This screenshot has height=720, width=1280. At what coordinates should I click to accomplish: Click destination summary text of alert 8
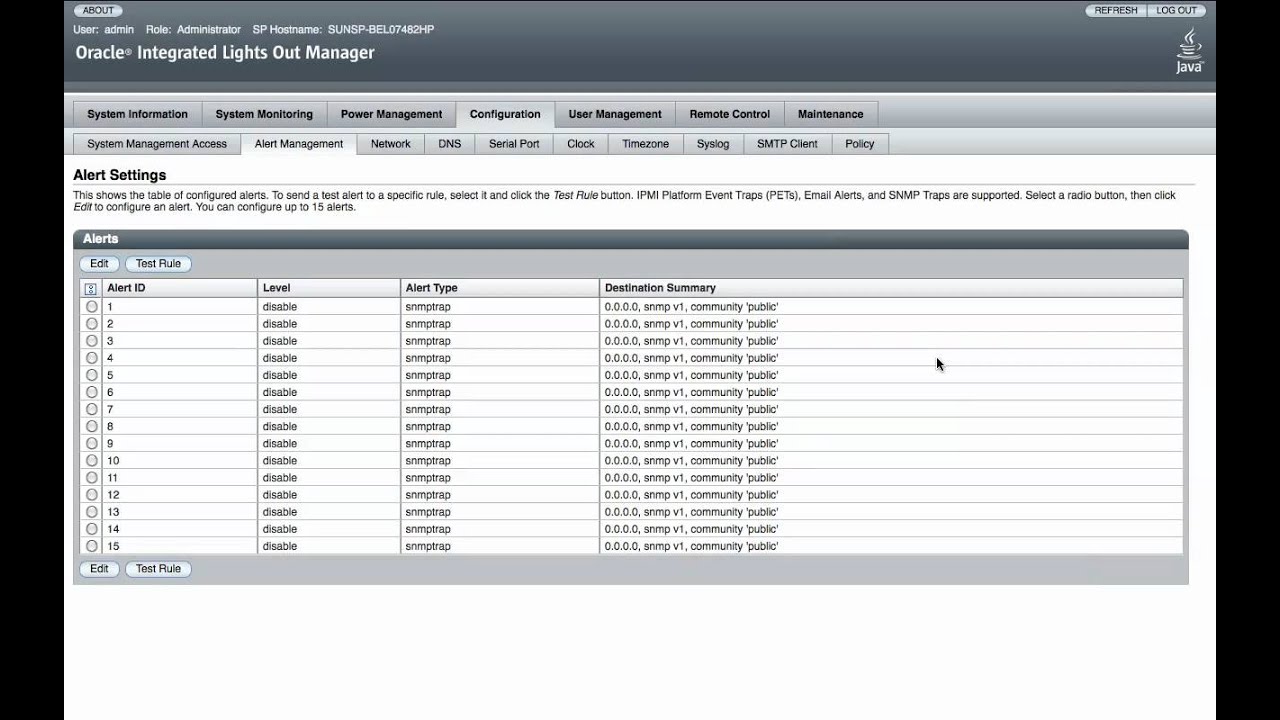(x=691, y=426)
